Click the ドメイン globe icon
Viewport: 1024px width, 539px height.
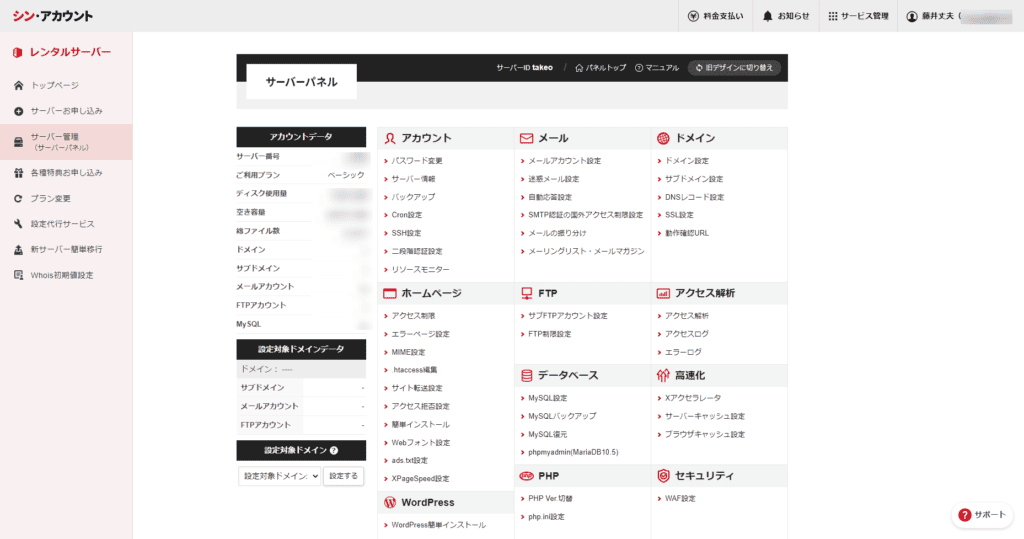pos(663,138)
